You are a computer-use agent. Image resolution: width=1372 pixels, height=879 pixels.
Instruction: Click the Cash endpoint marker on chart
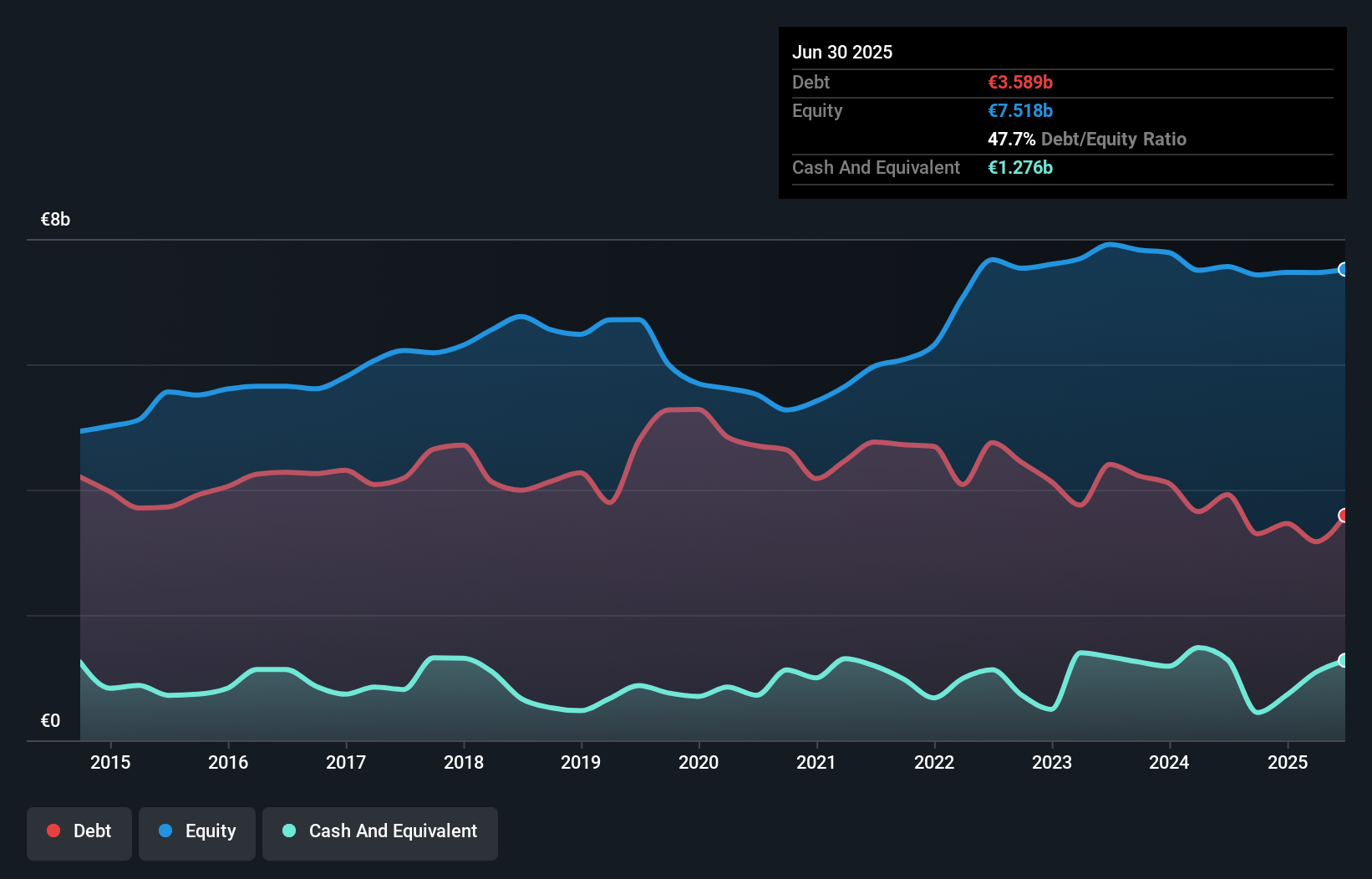click(1344, 660)
